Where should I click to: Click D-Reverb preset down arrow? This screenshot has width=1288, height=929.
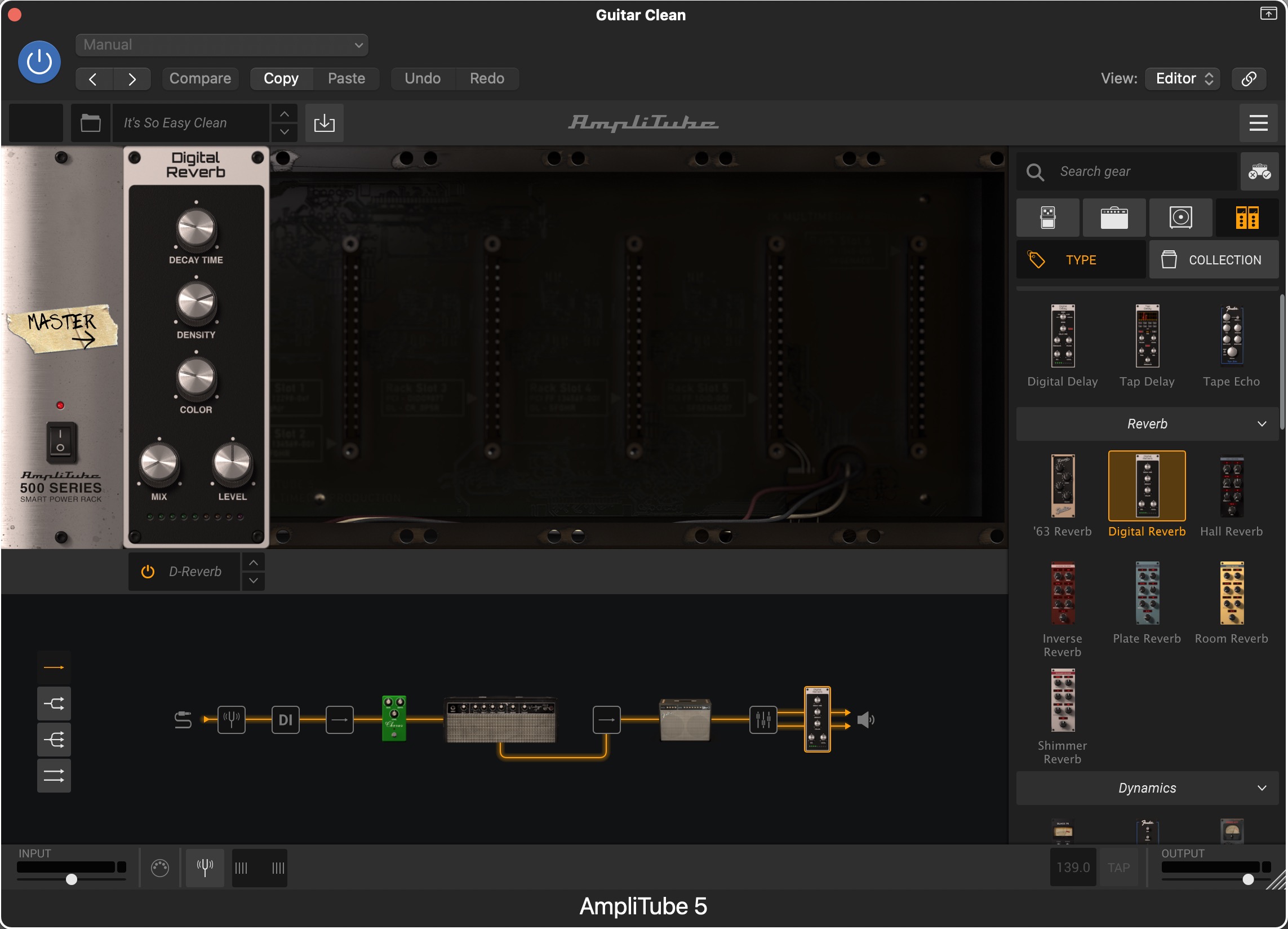pyautogui.click(x=254, y=581)
